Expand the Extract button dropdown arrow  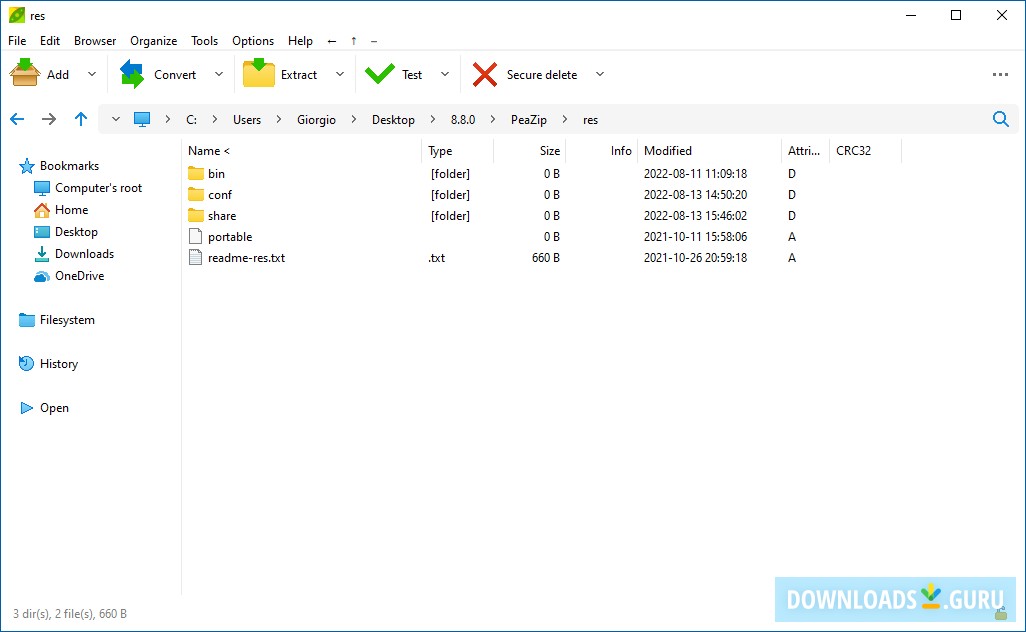click(340, 75)
